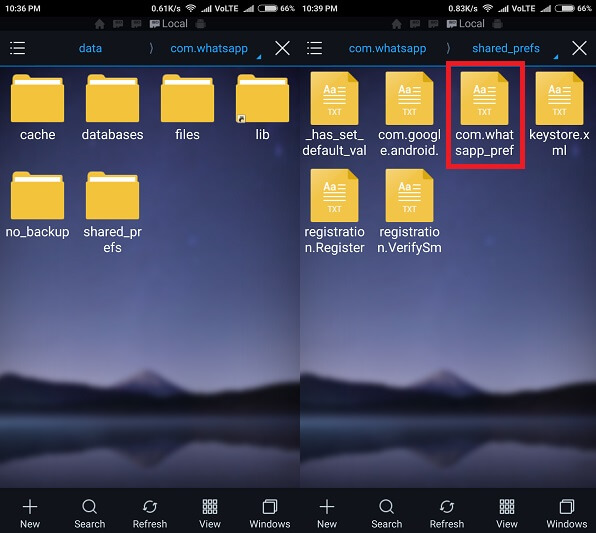Tap View in the right bottom toolbar
This screenshot has height=533, width=596.
tap(507, 514)
